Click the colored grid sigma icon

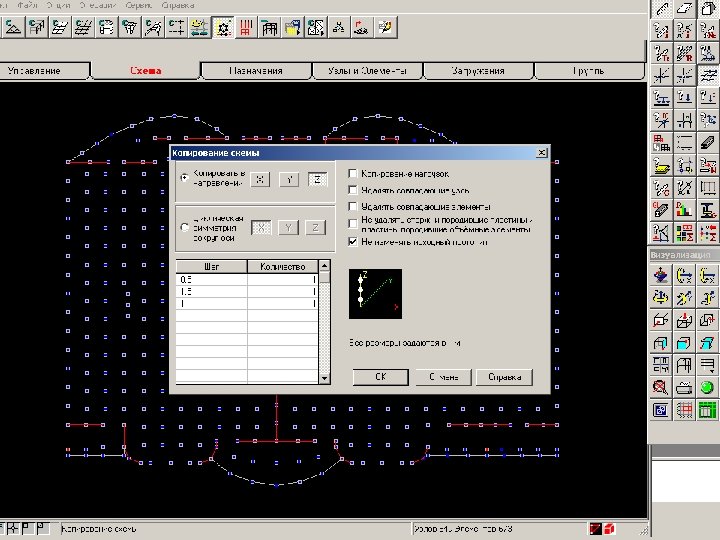(x=684, y=233)
